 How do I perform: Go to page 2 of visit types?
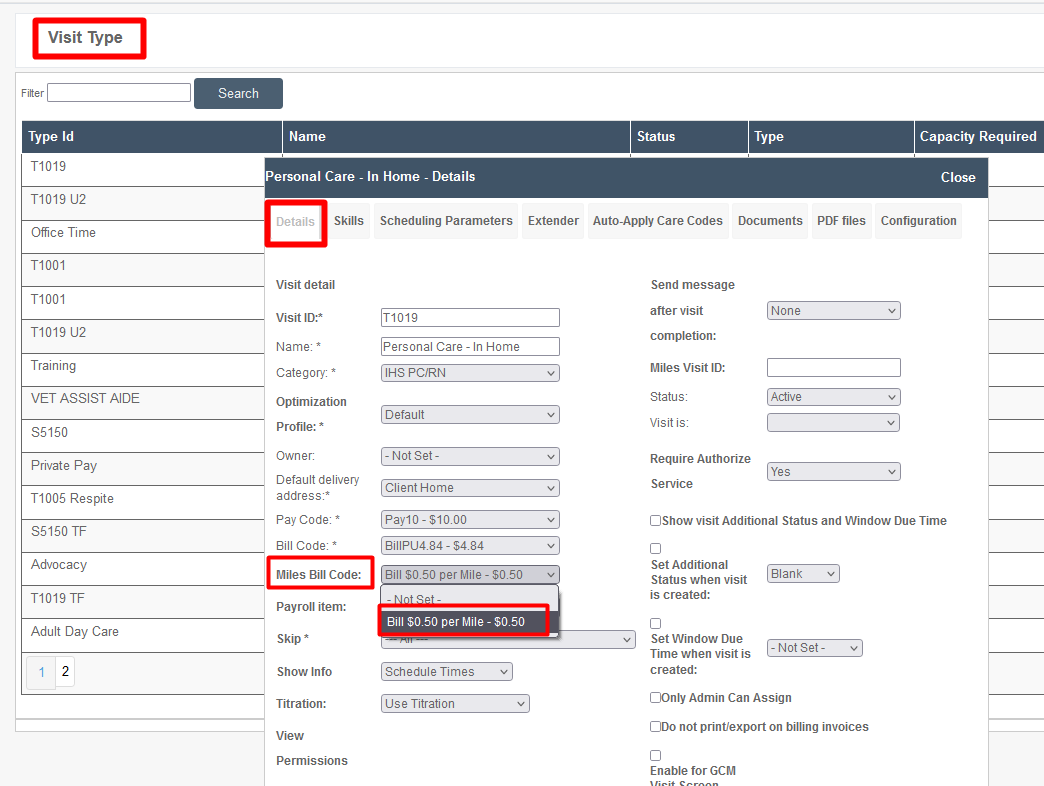pos(65,672)
